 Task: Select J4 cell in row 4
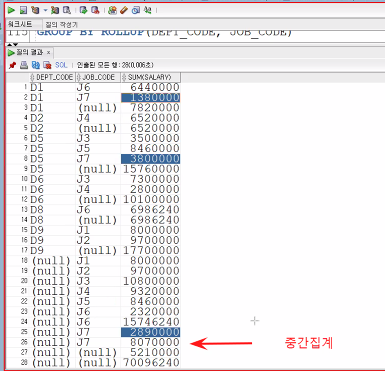(98, 118)
